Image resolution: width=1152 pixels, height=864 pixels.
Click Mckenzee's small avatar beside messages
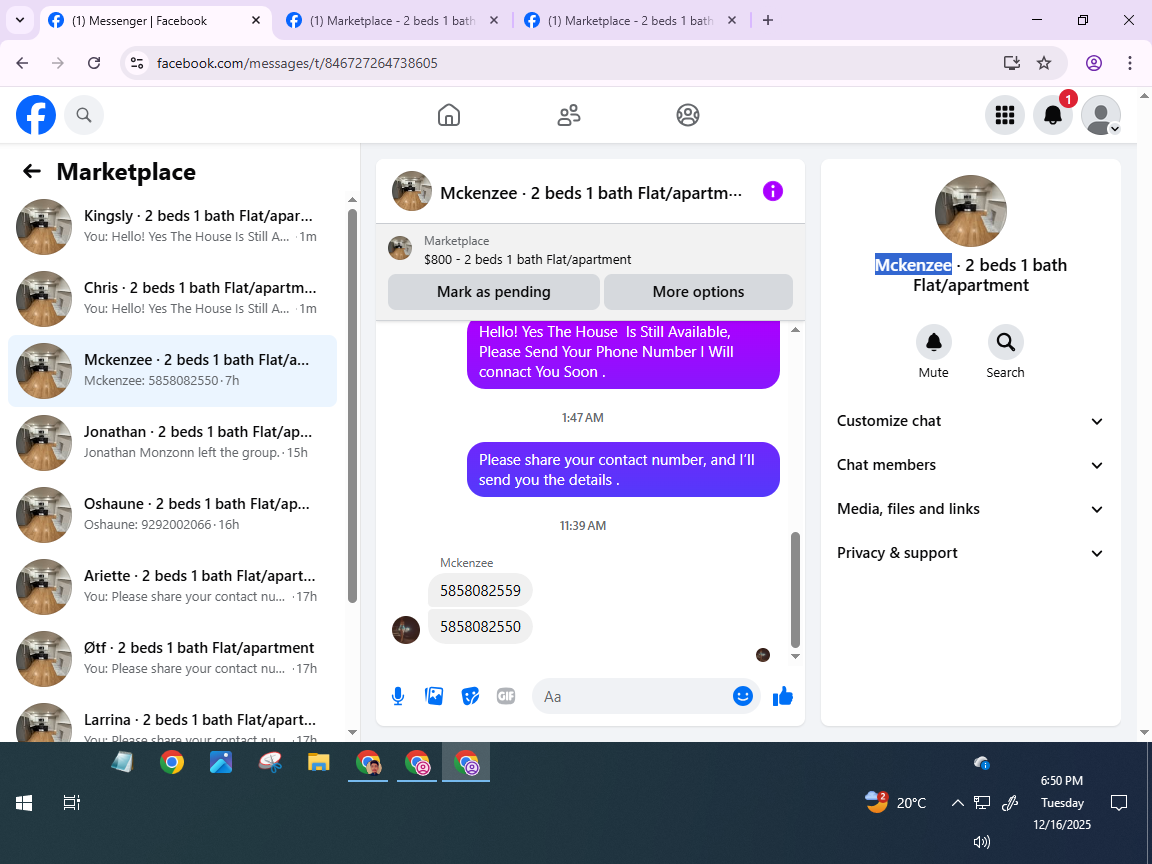[406, 630]
